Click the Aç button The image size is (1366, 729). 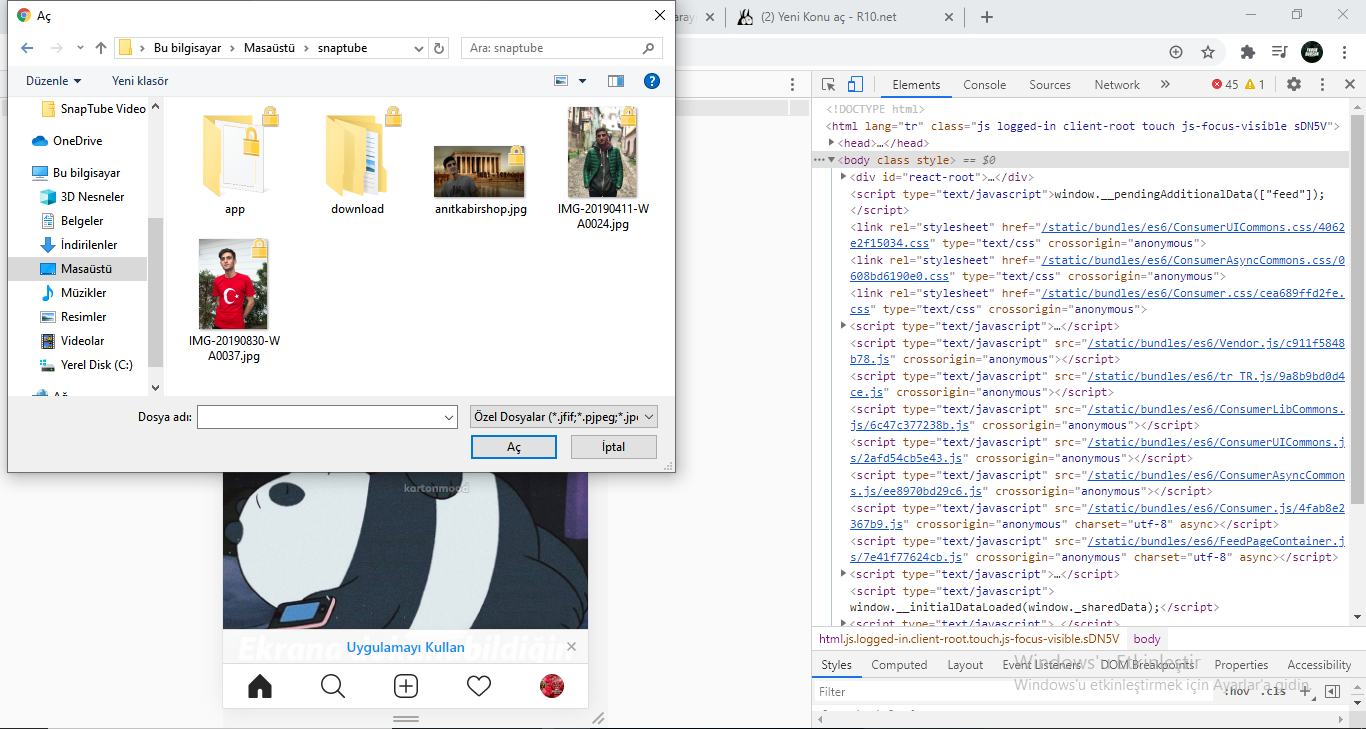(x=514, y=447)
